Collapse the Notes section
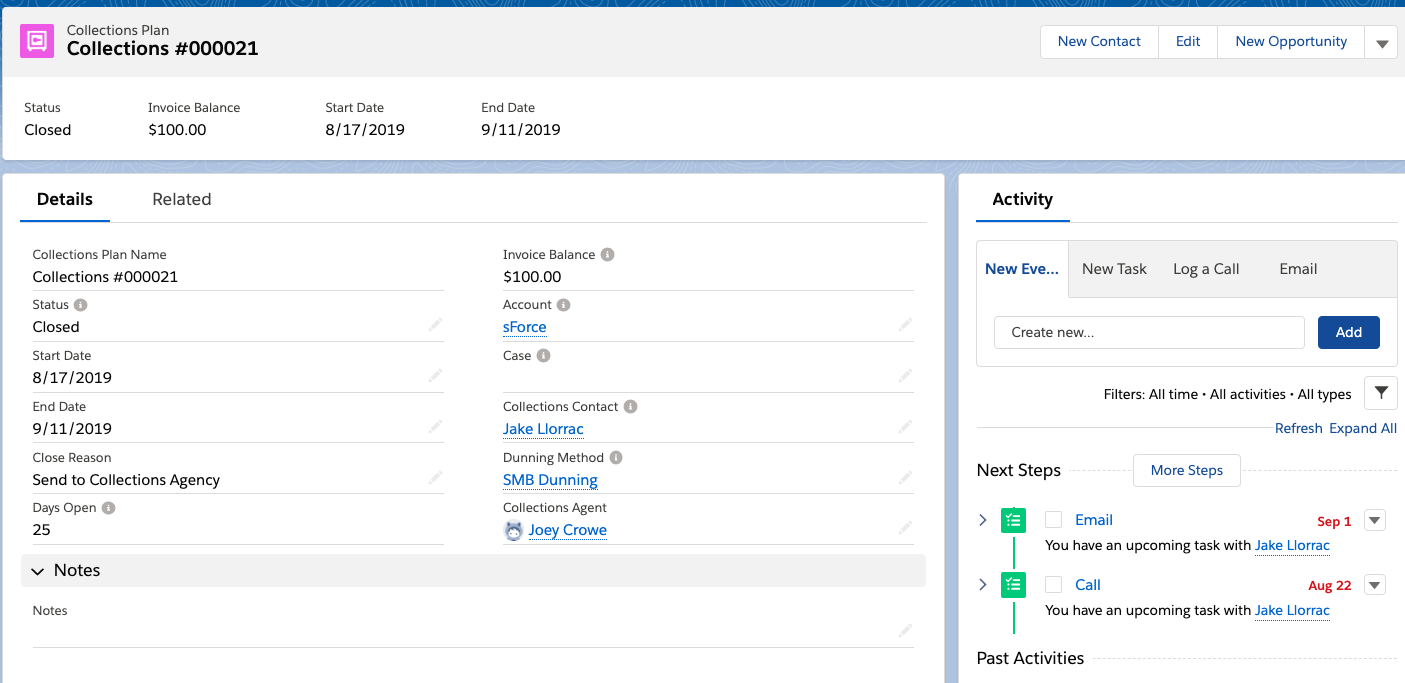Viewport: 1405px width, 683px height. tap(38, 570)
